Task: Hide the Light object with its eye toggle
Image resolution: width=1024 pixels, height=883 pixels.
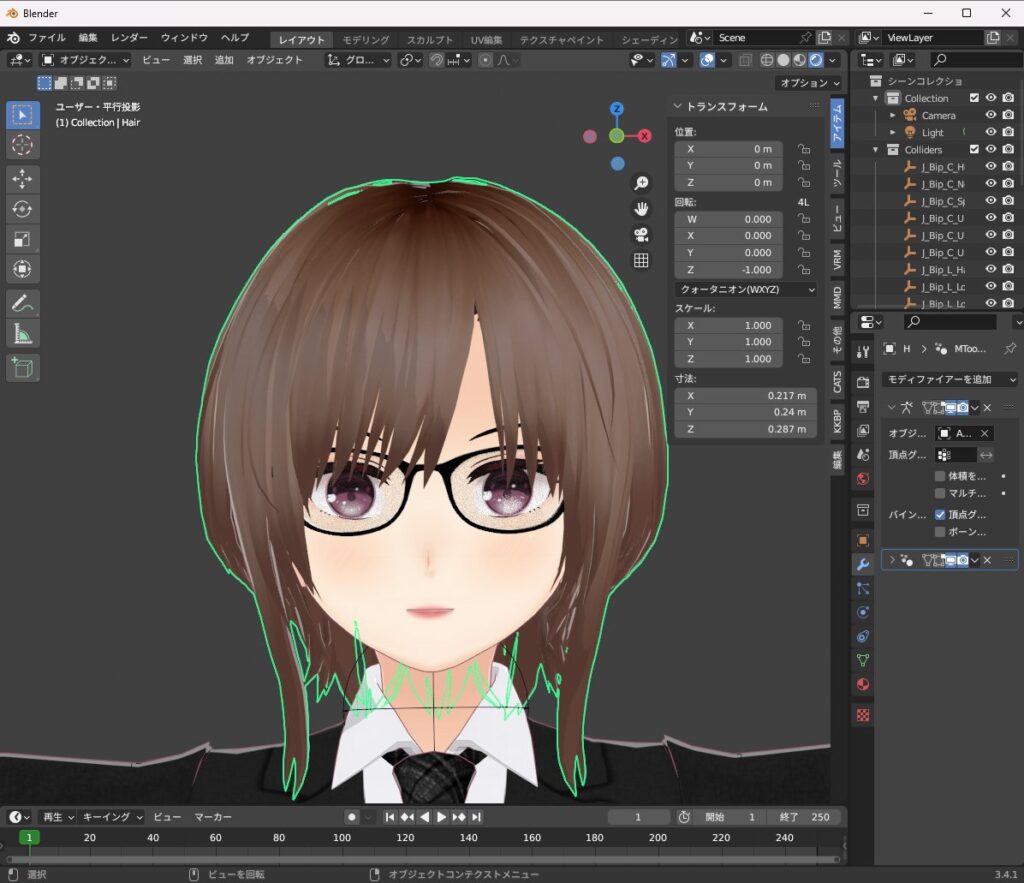Action: pos(991,132)
